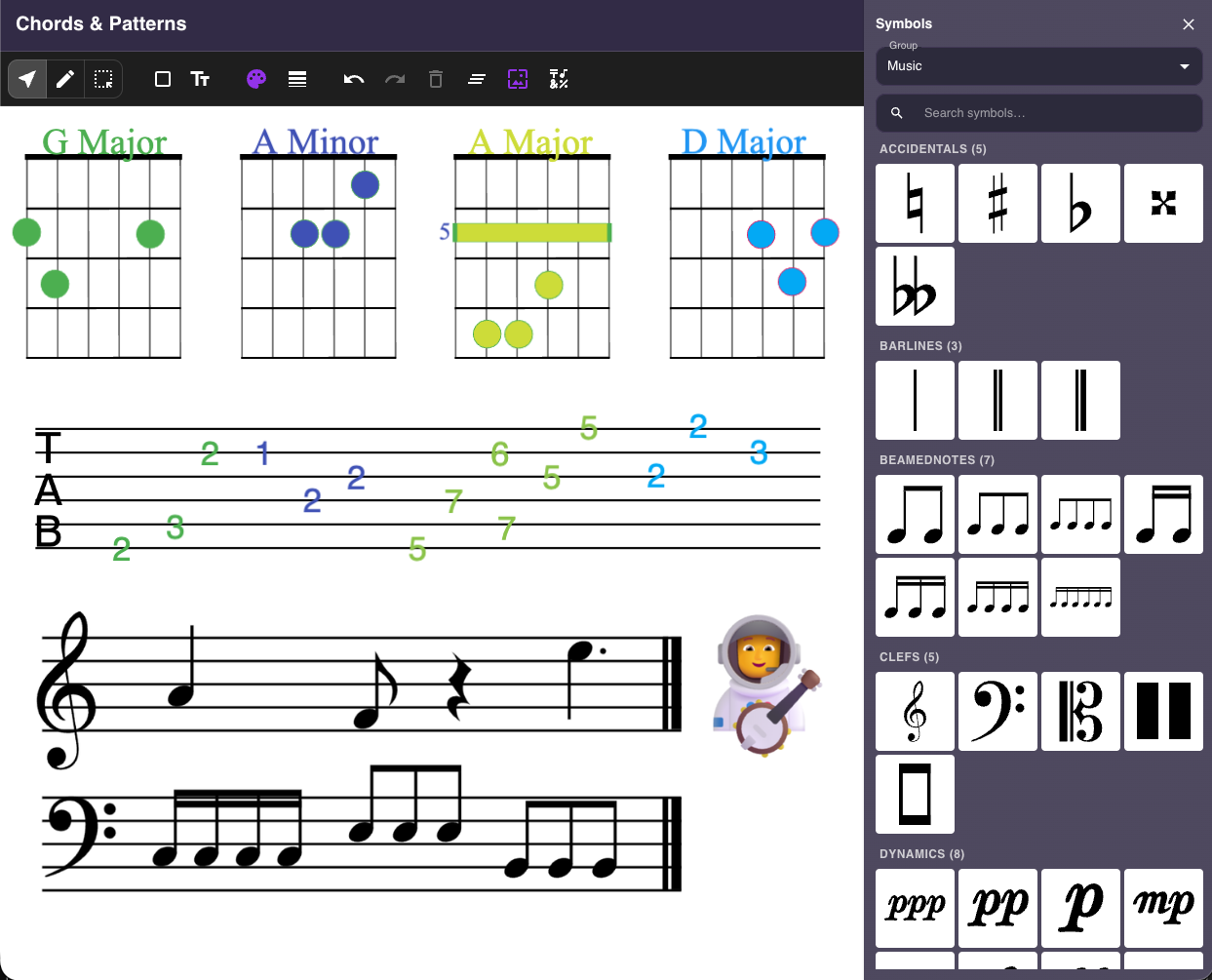The width and height of the screenshot is (1212, 980).
Task: Insert the pp dynamic symbol
Action: [x=997, y=908]
